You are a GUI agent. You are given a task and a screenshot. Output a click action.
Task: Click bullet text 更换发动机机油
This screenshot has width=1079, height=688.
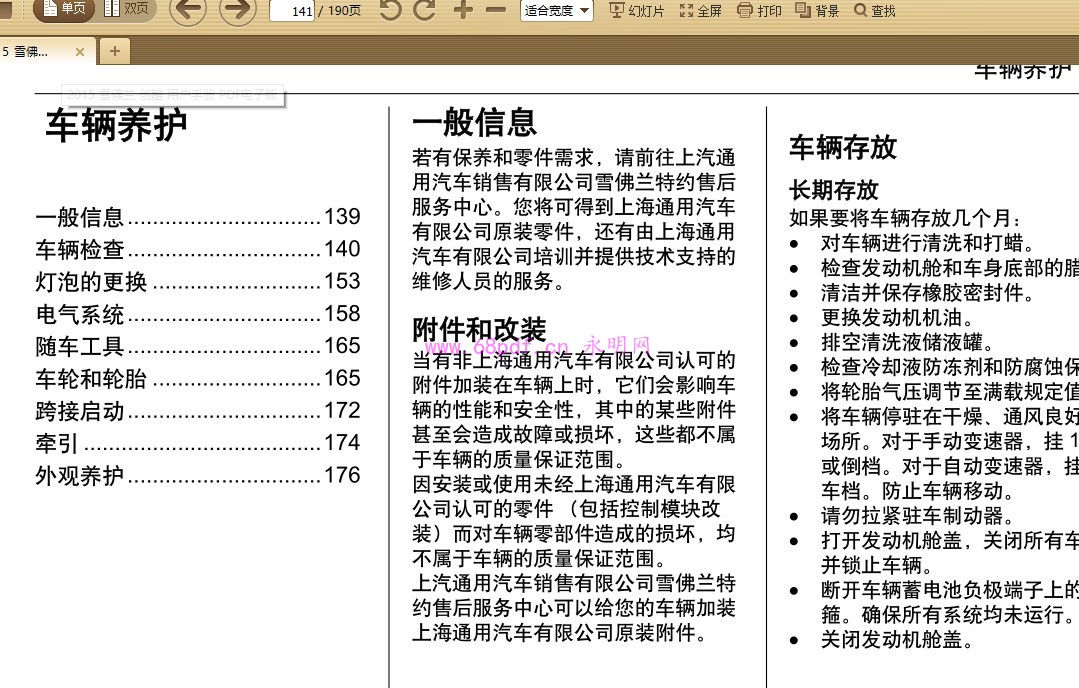pos(898,317)
